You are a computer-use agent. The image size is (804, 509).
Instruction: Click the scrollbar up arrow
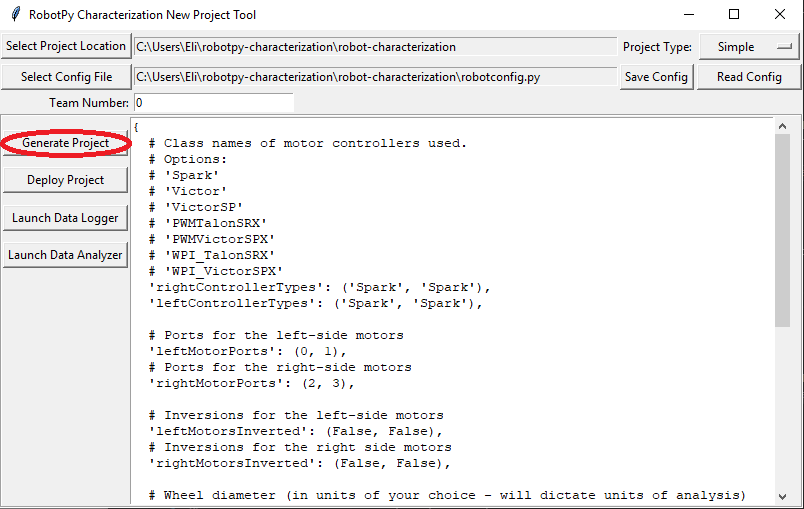click(782, 126)
